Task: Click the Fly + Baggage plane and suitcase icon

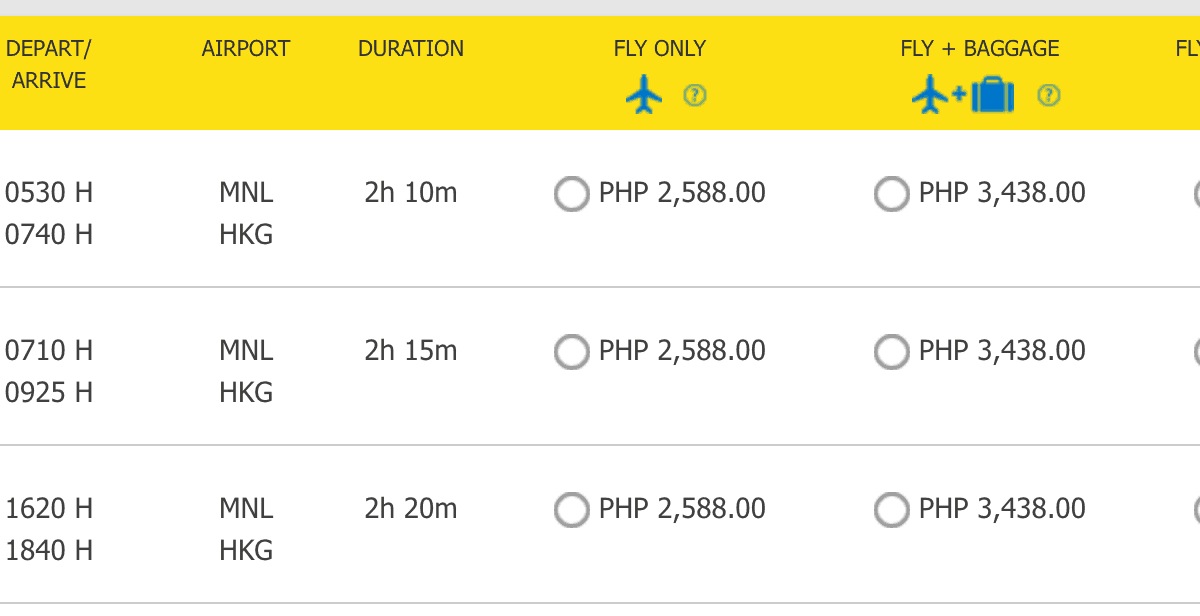Action: [x=963, y=96]
